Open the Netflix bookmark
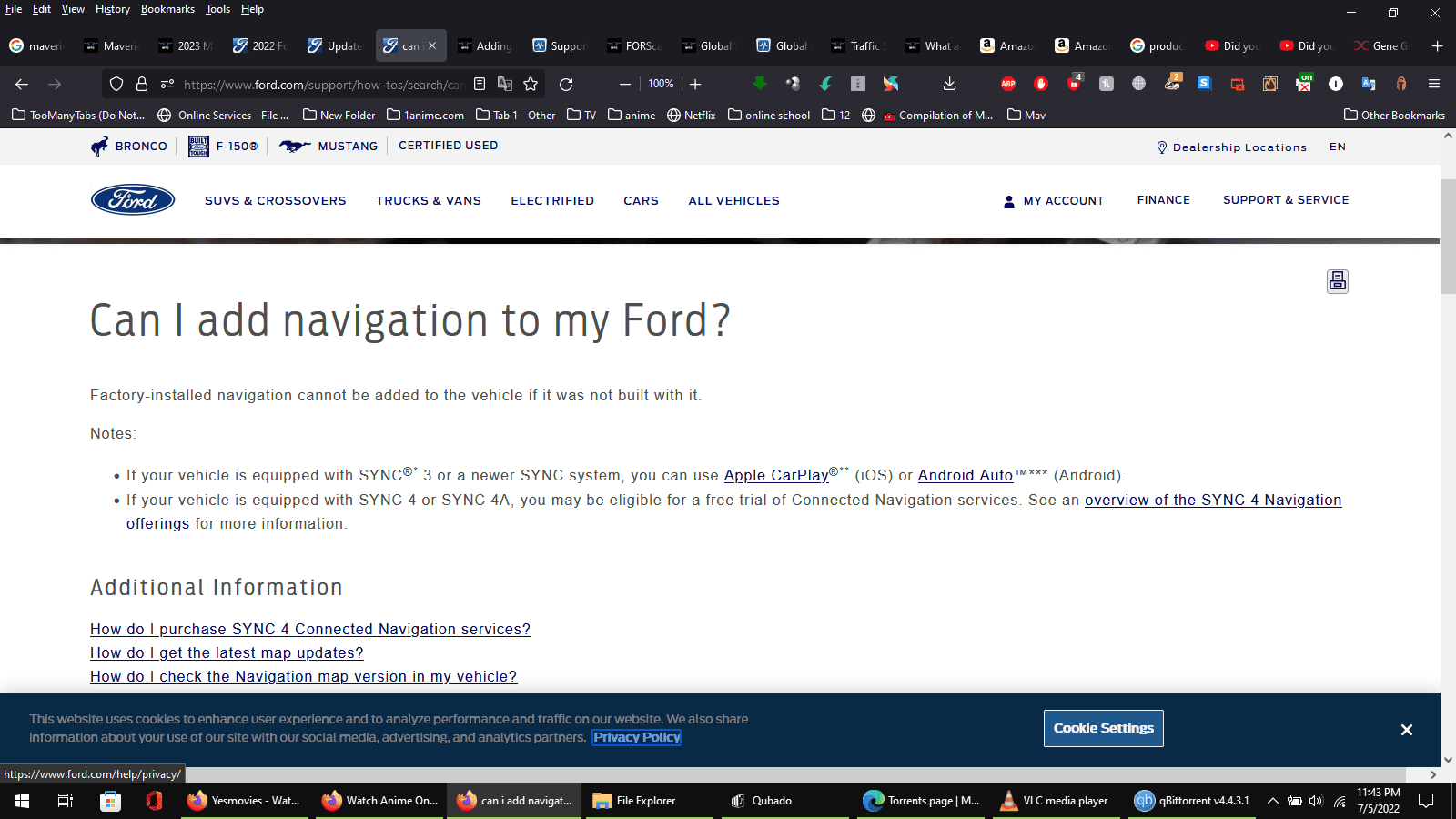Viewport: 1456px width, 819px height. 692,116
